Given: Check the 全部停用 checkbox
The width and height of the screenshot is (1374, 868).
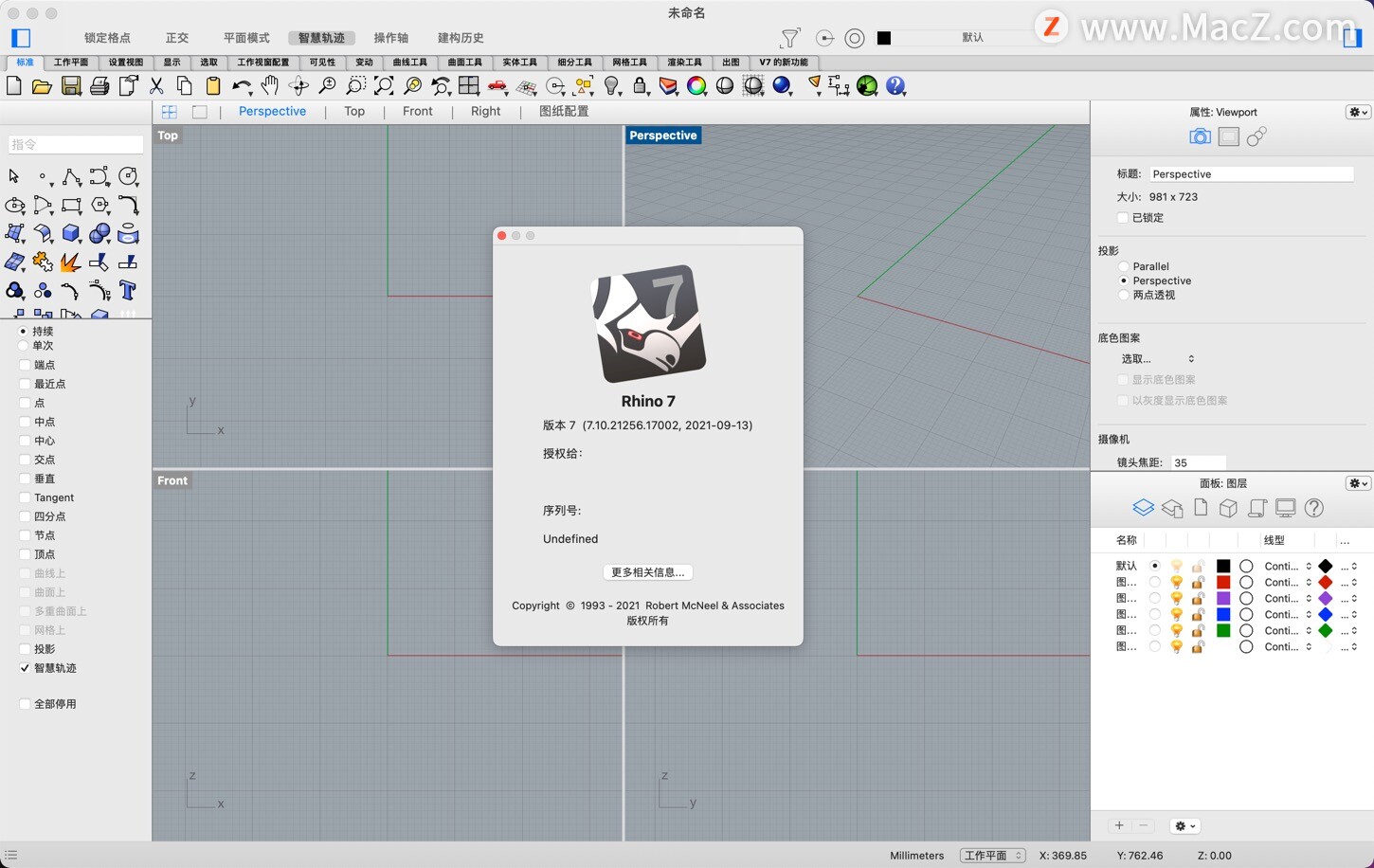Looking at the screenshot, I should pyautogui.click(x=25, y=704).
